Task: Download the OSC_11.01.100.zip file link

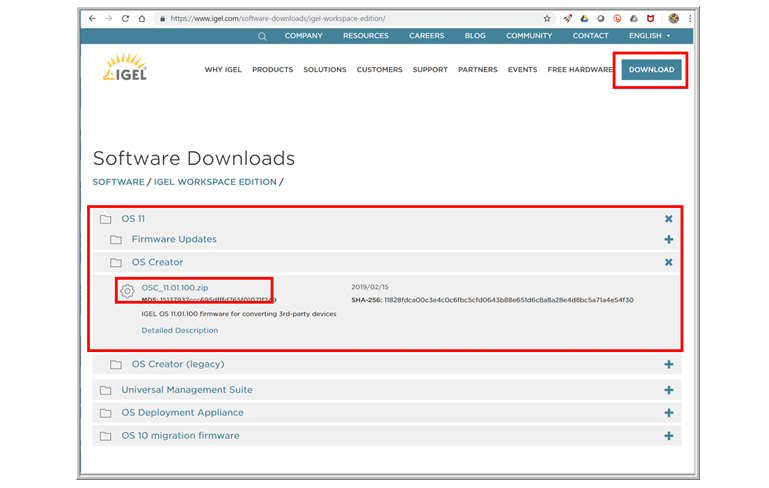Action: pos(175,288)
